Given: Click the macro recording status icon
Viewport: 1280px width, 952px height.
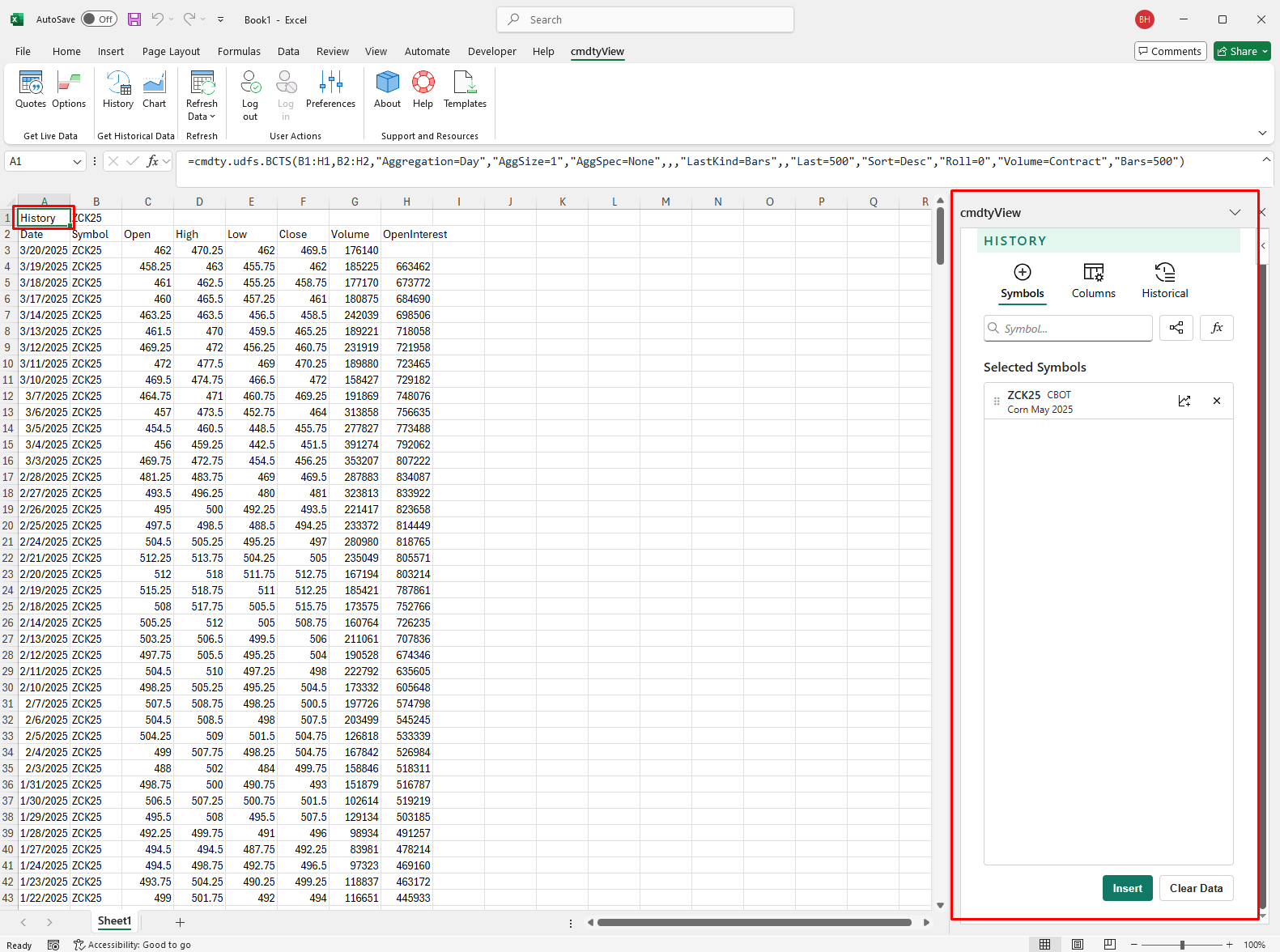Looking at the screenshot, I should pyautogui.click(x=53, y=945).
